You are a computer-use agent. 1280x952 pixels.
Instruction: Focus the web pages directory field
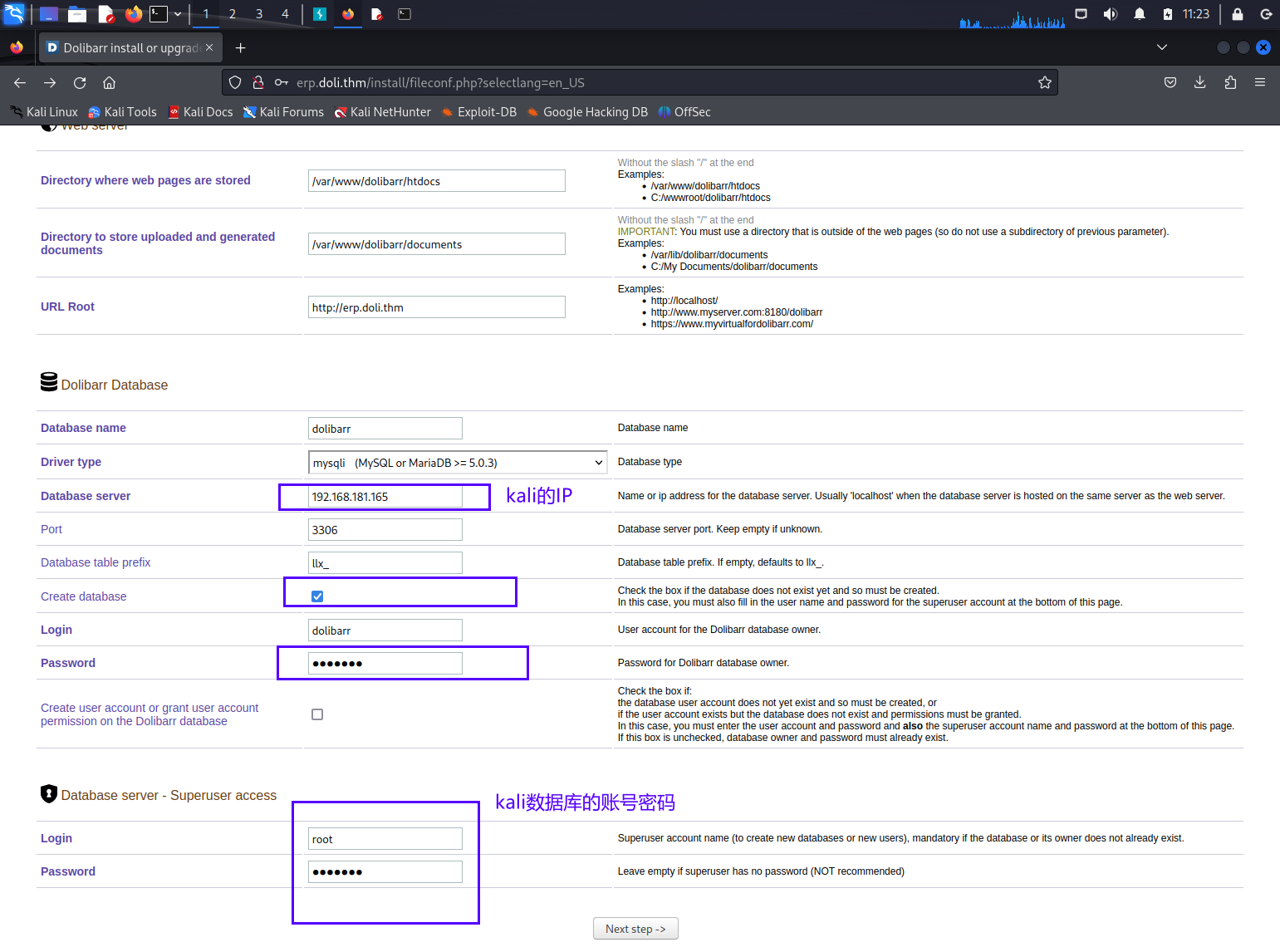[436, 180]
